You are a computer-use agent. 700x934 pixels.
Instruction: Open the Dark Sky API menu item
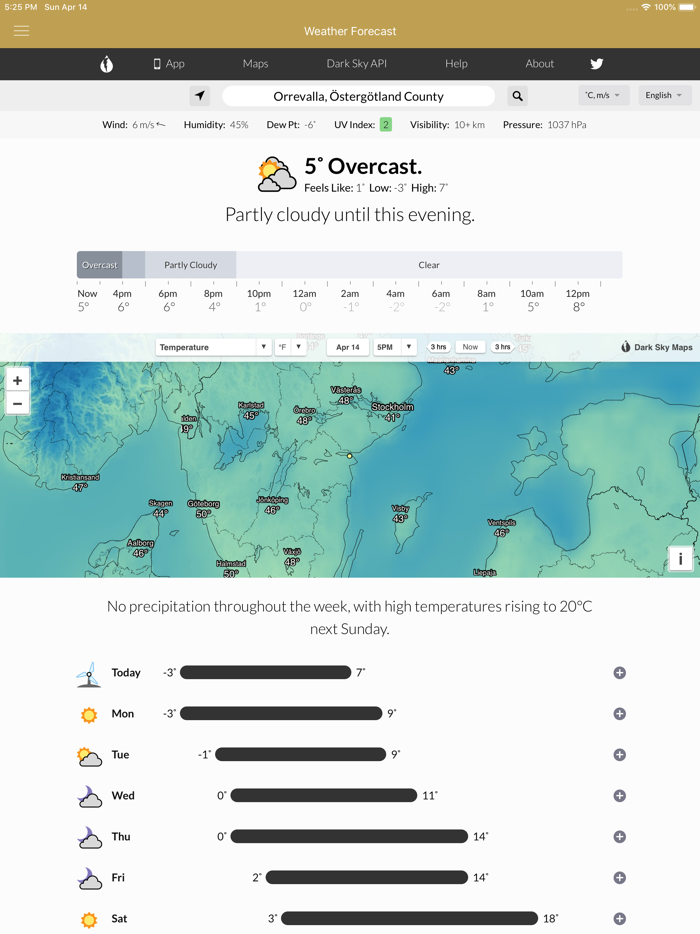pos(356,64)
